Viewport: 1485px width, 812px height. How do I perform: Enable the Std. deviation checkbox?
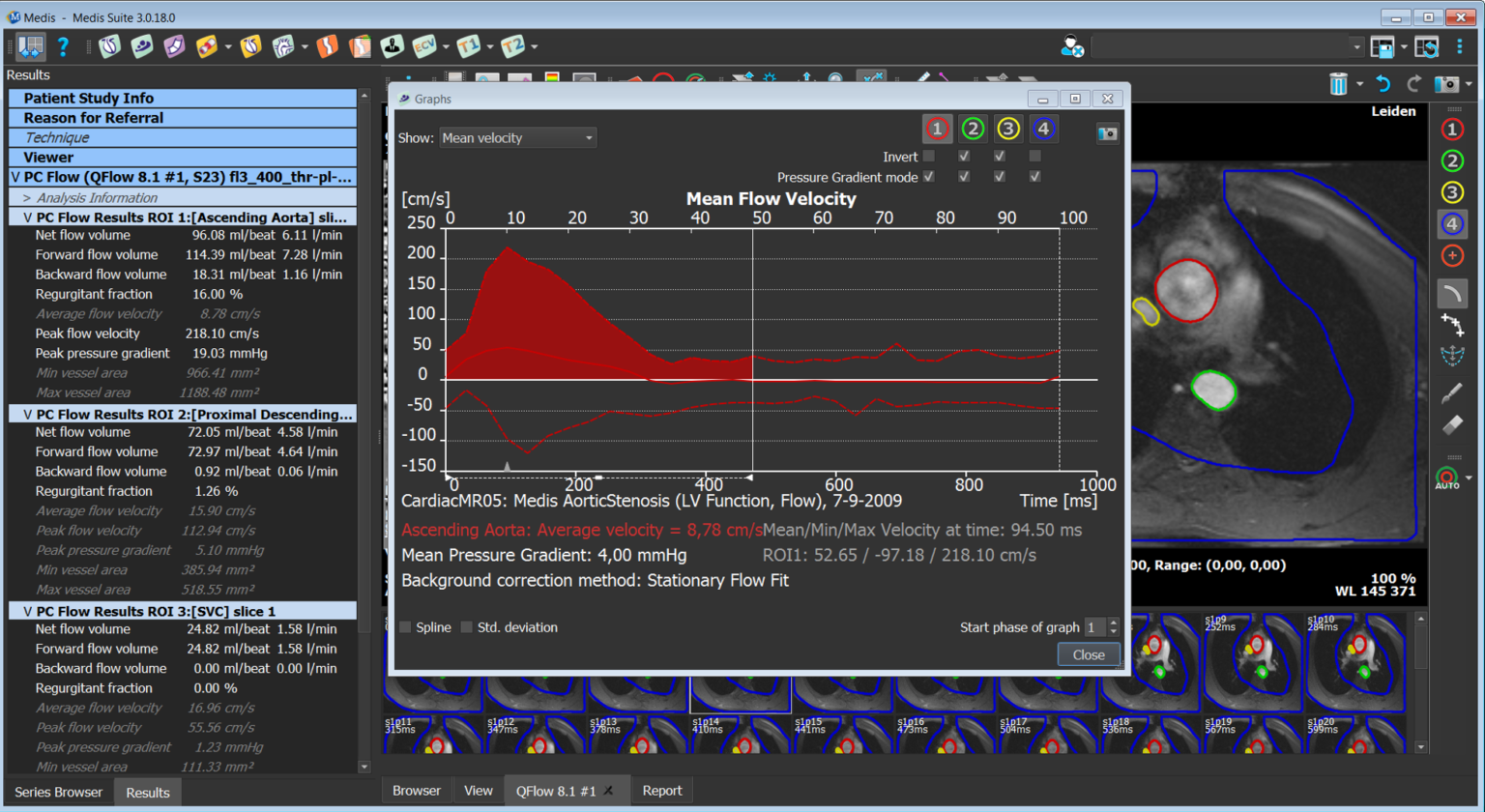467,627
